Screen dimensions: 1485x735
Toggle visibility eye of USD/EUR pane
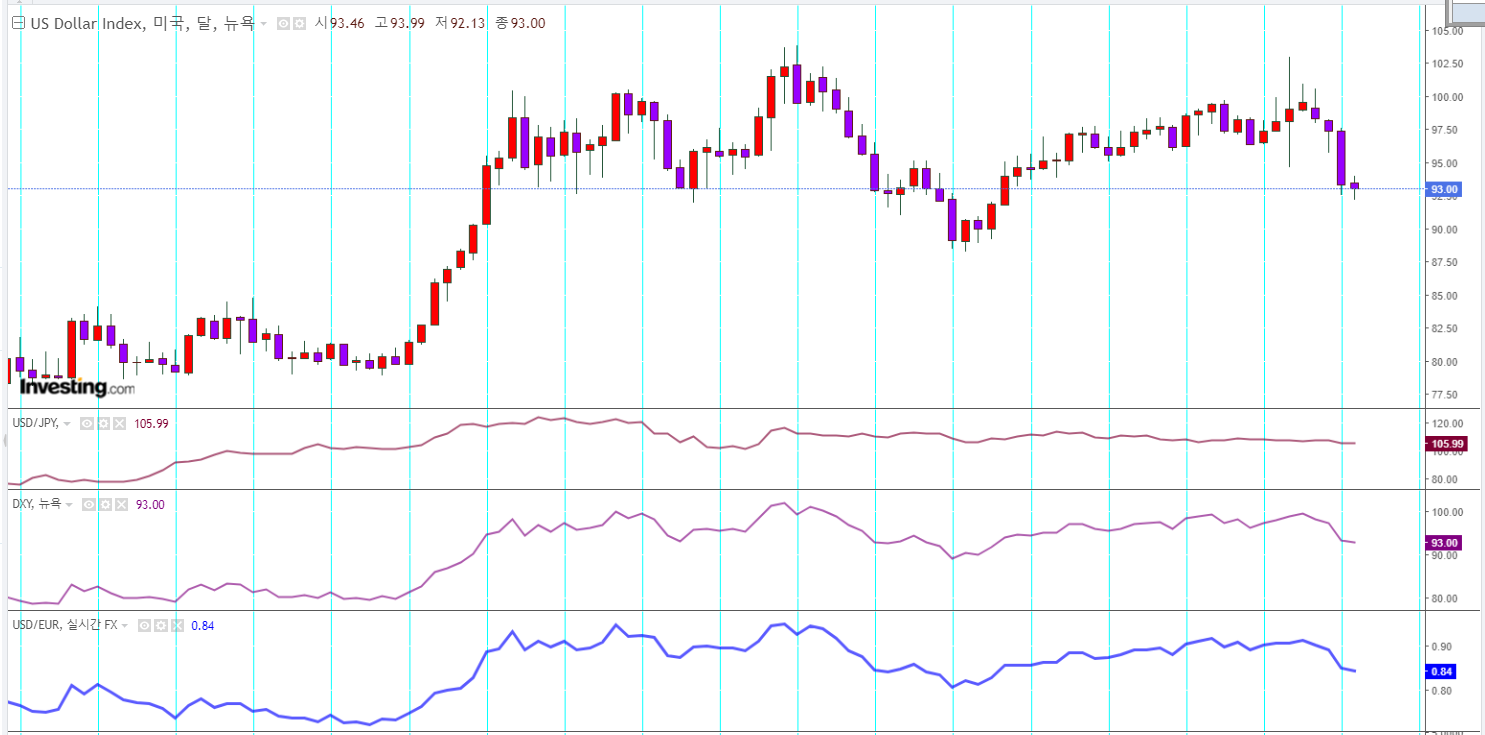click(144, 625)
